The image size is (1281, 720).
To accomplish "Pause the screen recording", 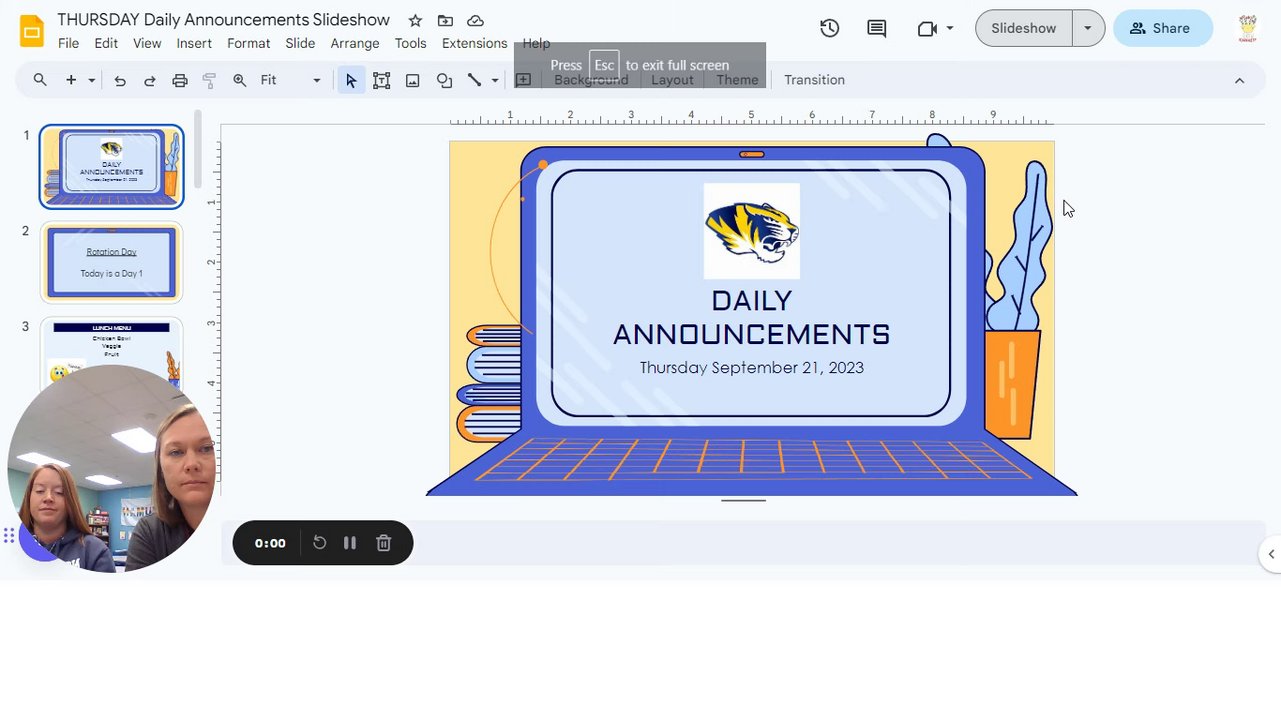I will pos(350,543).
